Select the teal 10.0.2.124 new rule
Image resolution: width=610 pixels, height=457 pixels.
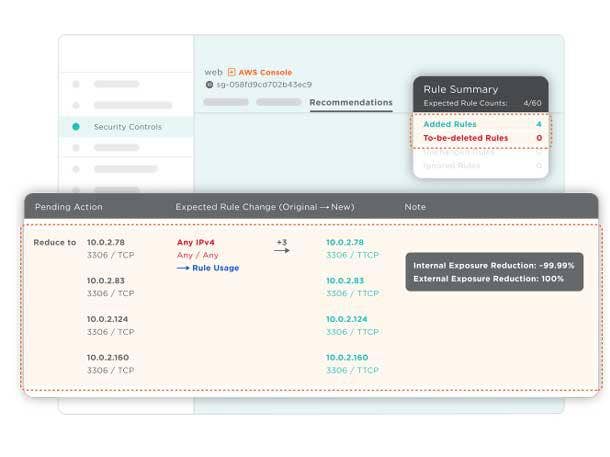point(347,319)
